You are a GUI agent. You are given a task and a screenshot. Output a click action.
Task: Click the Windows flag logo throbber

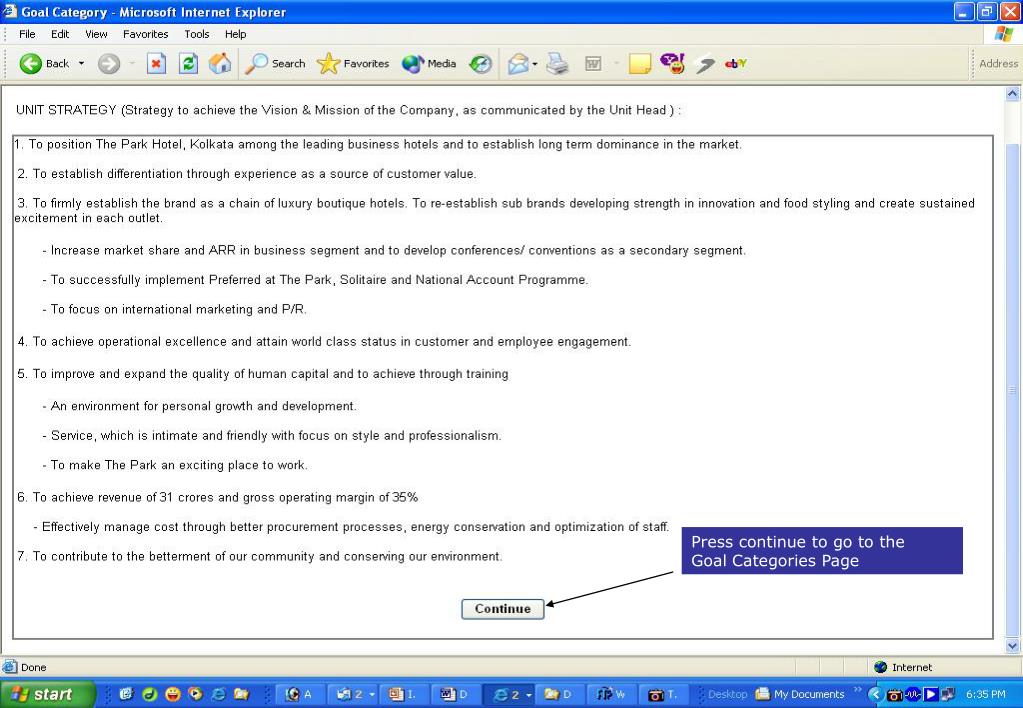pos(1004,34)
